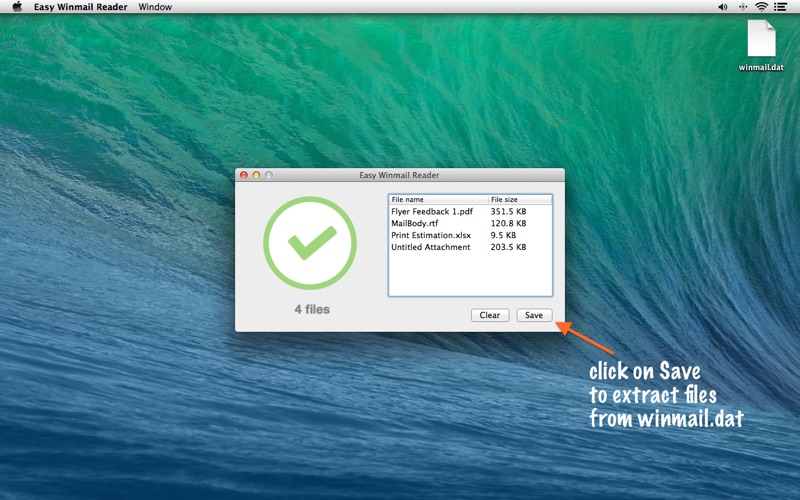Click the volume icon in menu bar
Viewport: 800px width, 500px height.
coord(722,7)
